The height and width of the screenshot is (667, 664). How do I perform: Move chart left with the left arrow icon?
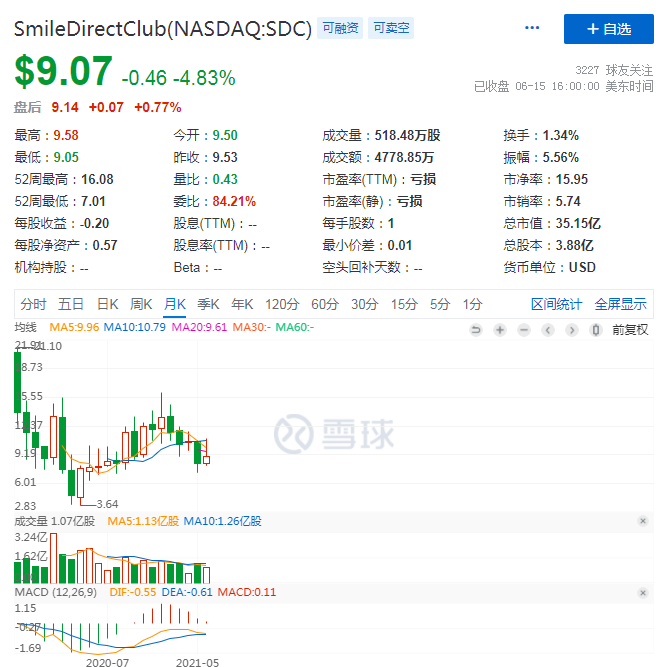pyautogui.click(x=548, y=330)
